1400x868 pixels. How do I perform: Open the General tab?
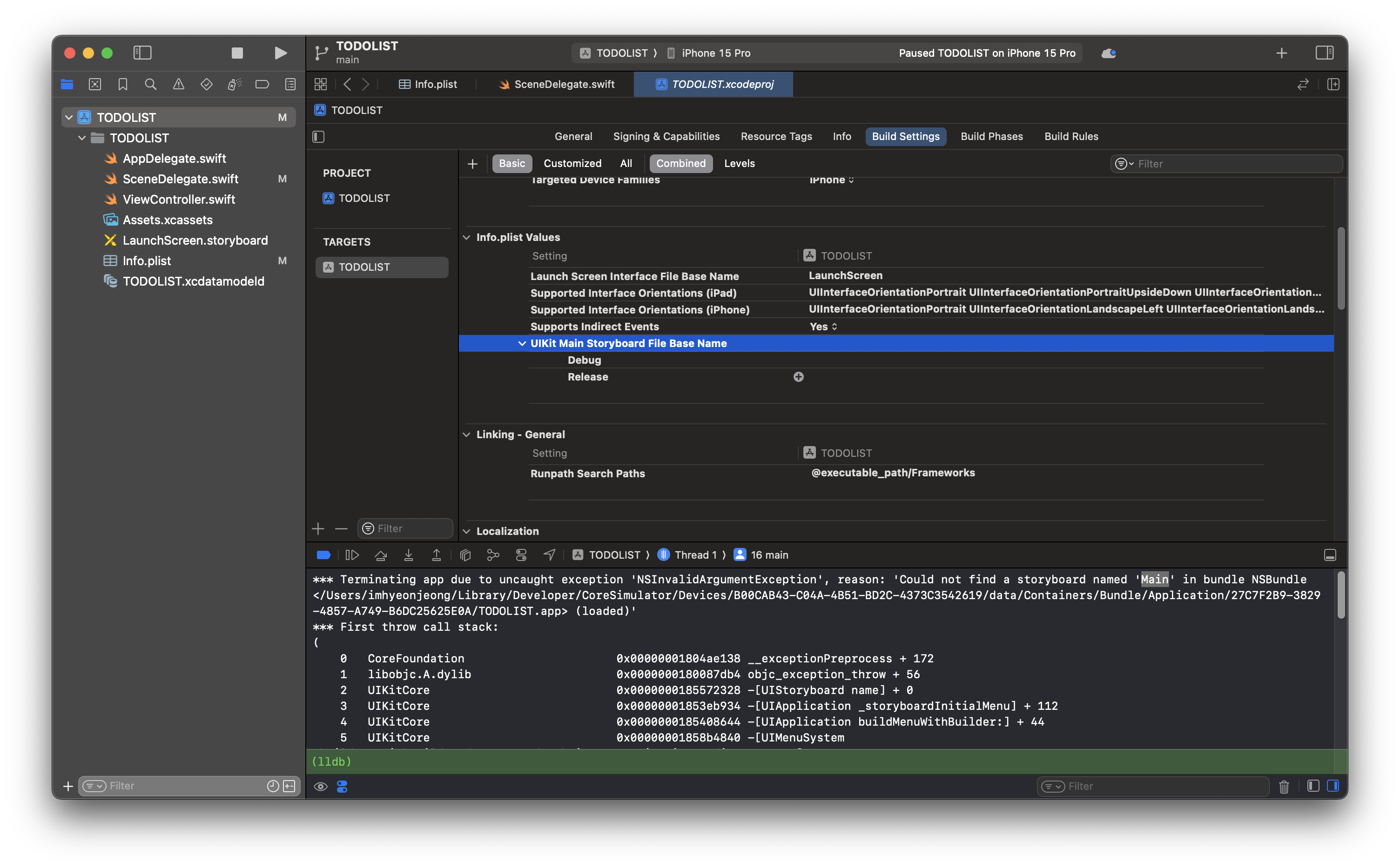pyautogui.click(x=573, y=137)
